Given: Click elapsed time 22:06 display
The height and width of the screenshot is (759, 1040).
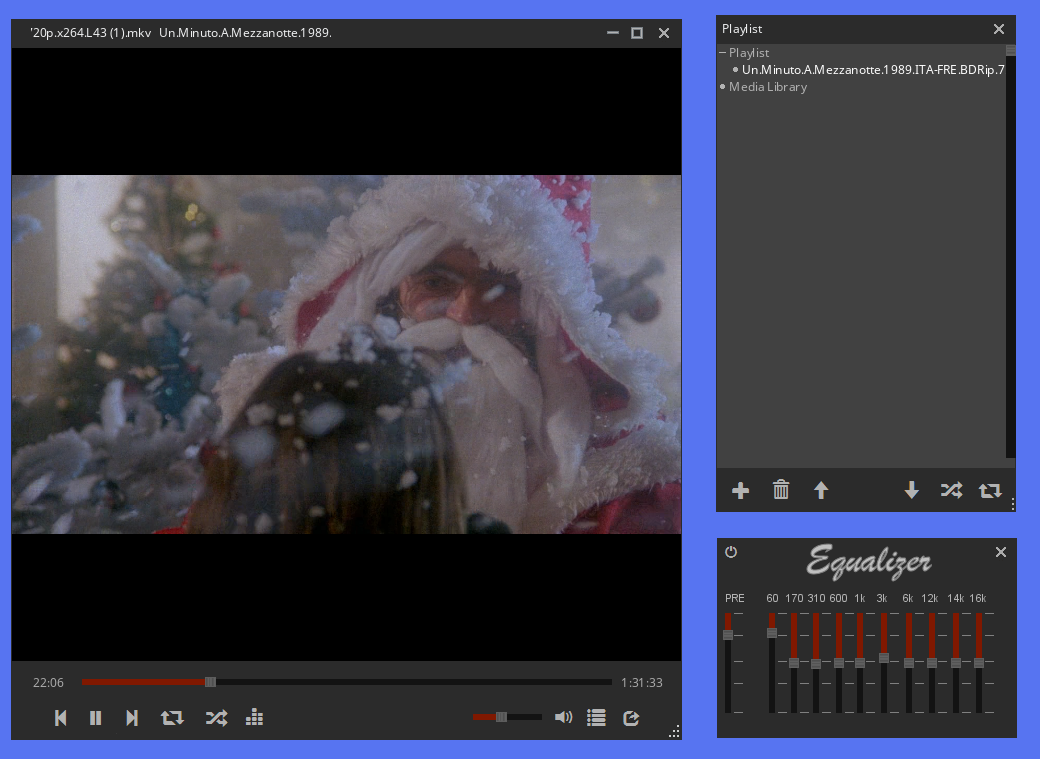Looking at the screenshot, I should [48, 683].
